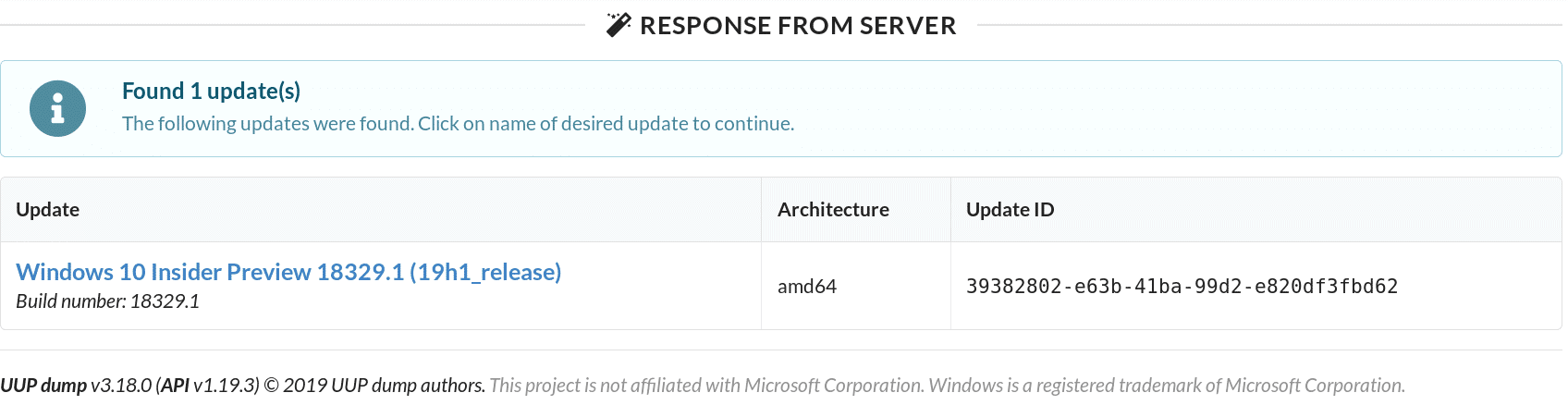This screenshot has height=405, width=1568.
Task: Click the "Build number: 18329.1" text
Action: click(107, 301)
